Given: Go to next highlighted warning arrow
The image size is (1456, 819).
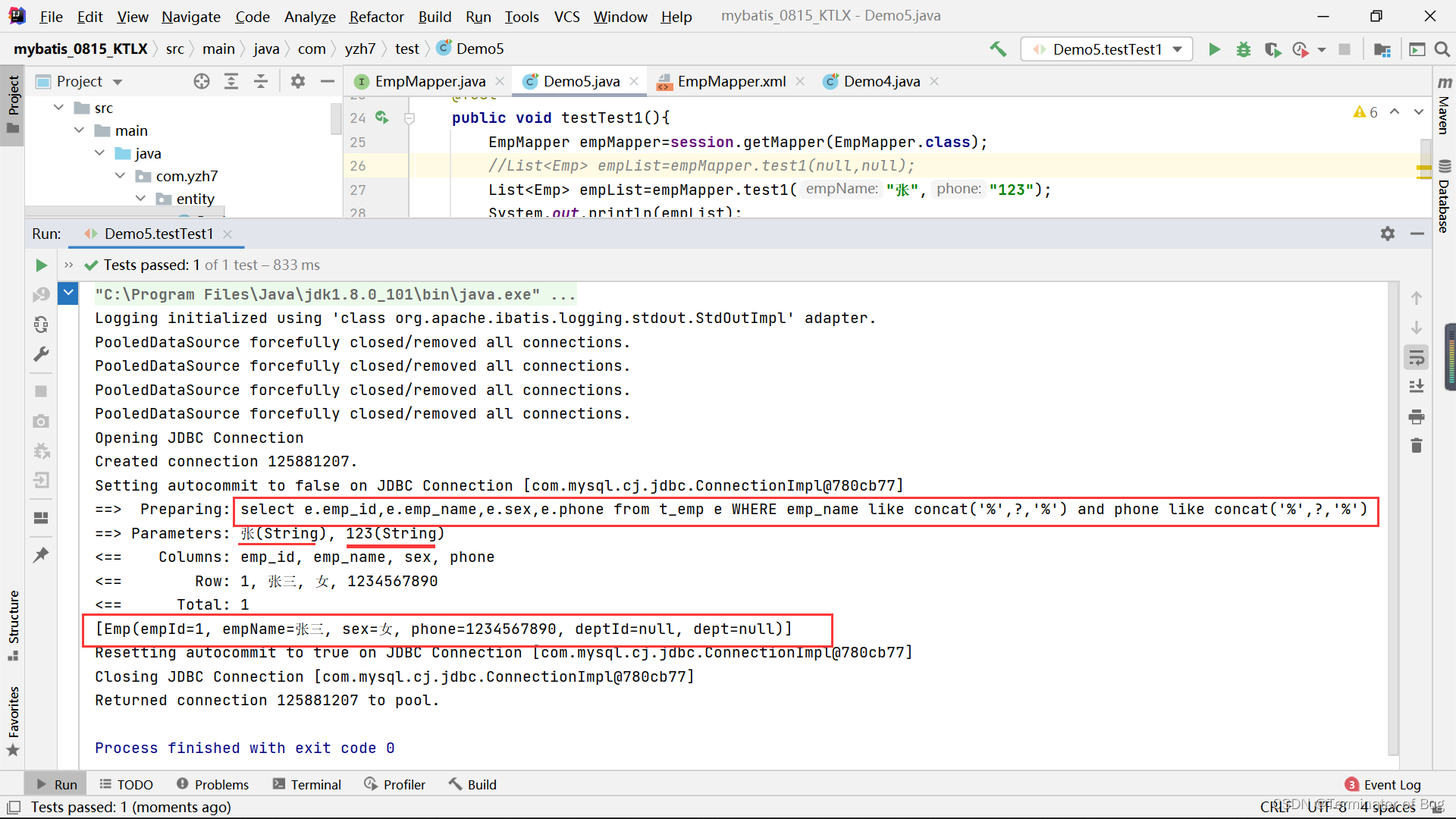Looking at the screenshot, I should point(1418,112).
